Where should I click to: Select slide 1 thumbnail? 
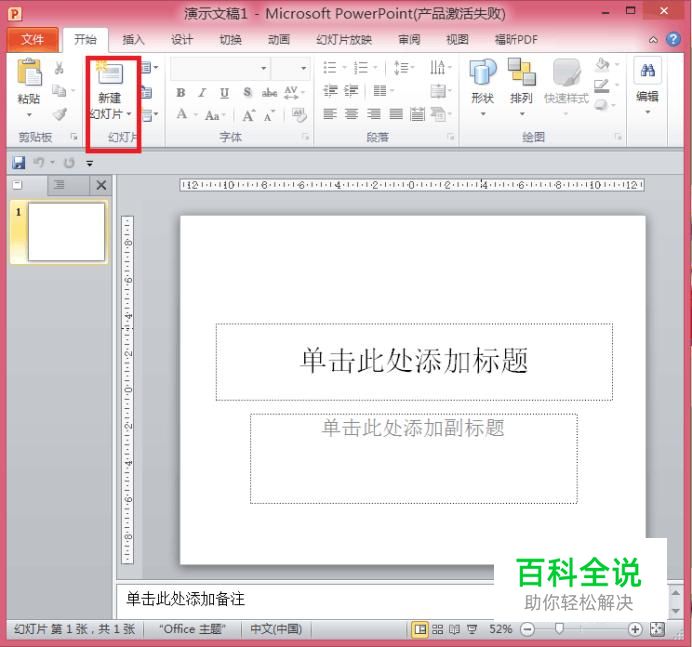click(x=67, y=232)
